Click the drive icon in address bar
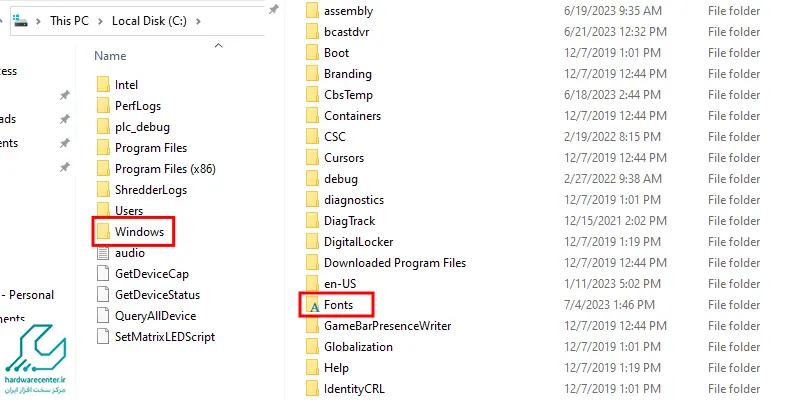 (20, 21)
